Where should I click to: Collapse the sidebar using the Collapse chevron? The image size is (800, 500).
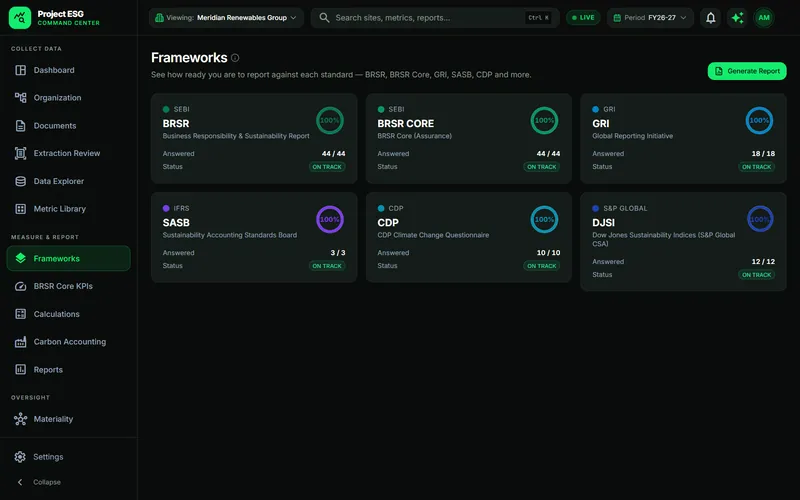click(20, 482)
